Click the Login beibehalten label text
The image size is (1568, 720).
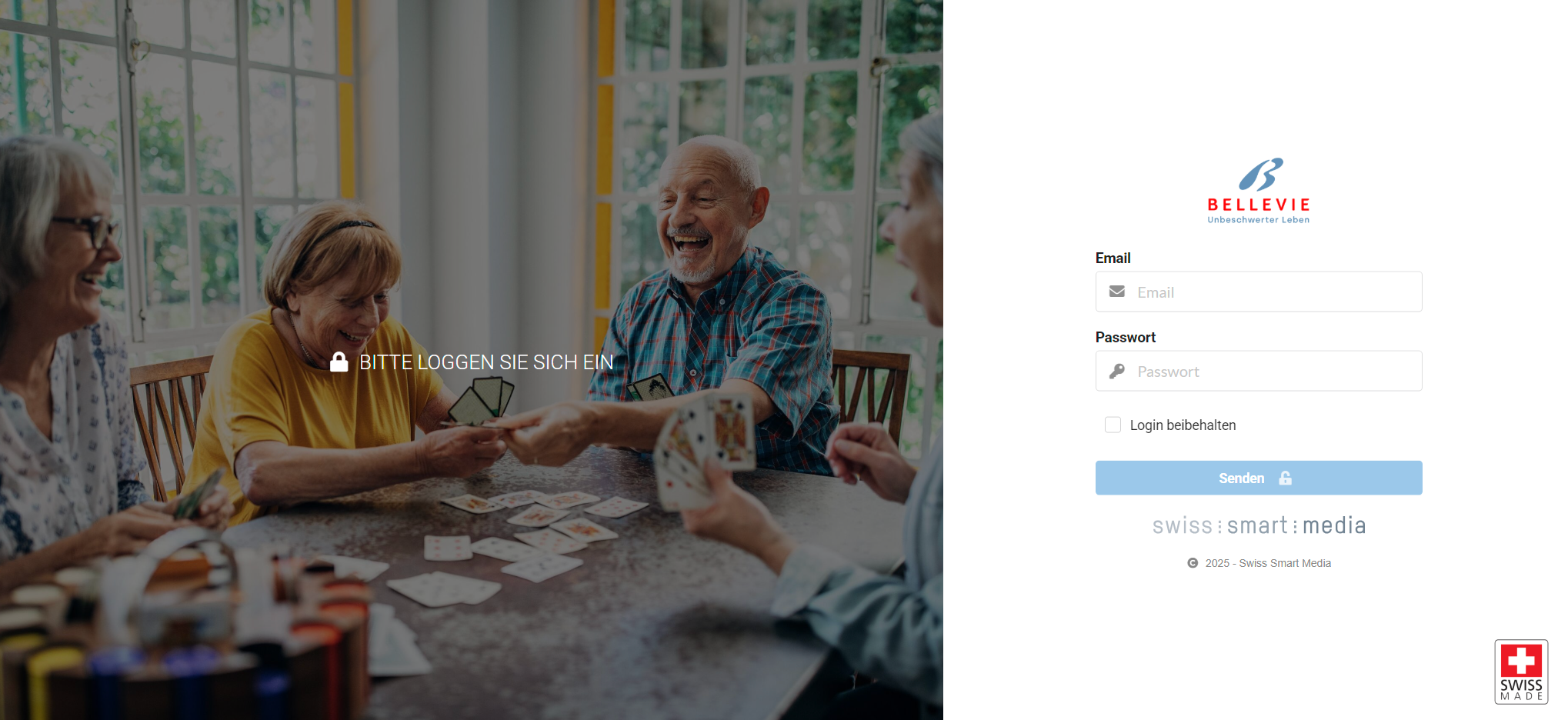click(1183, 425)
